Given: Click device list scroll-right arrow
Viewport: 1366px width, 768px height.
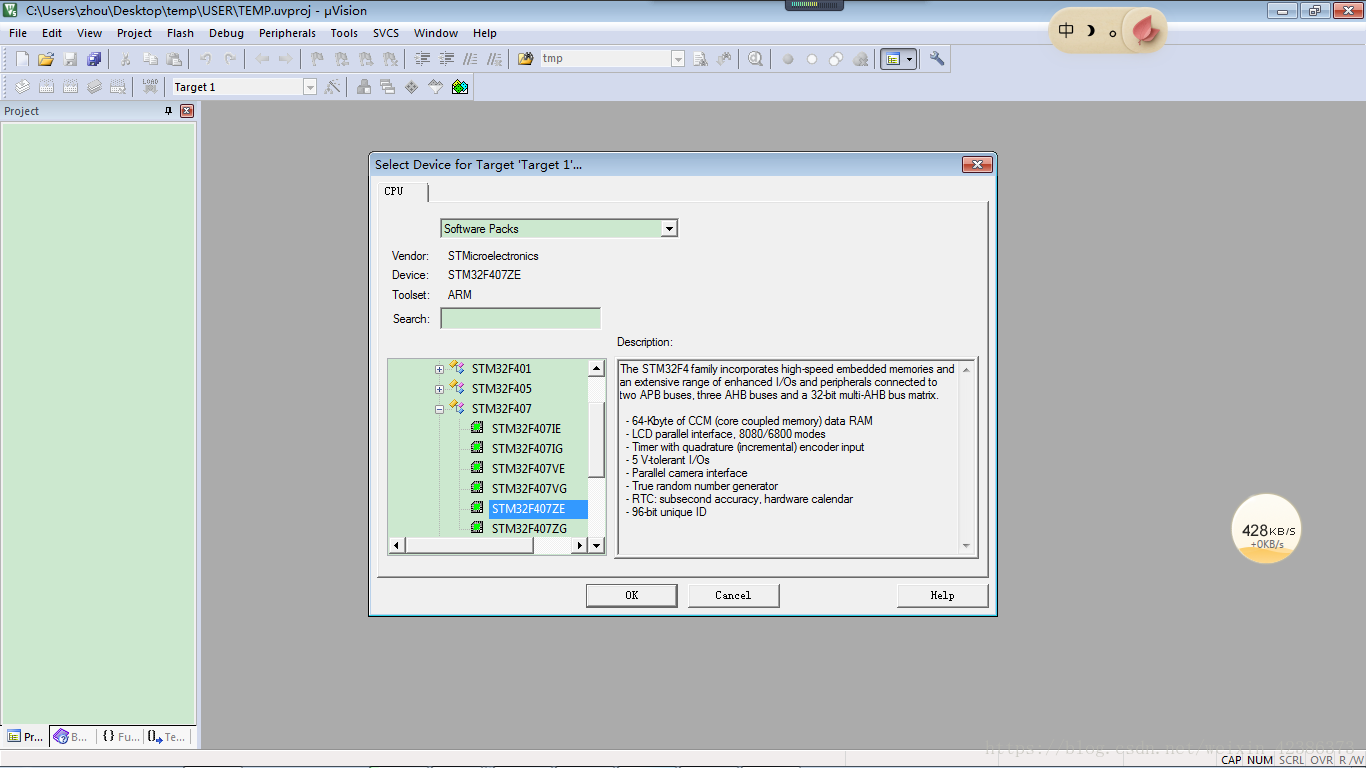Looking at the screenshot, I should click(x=579, y=545).
